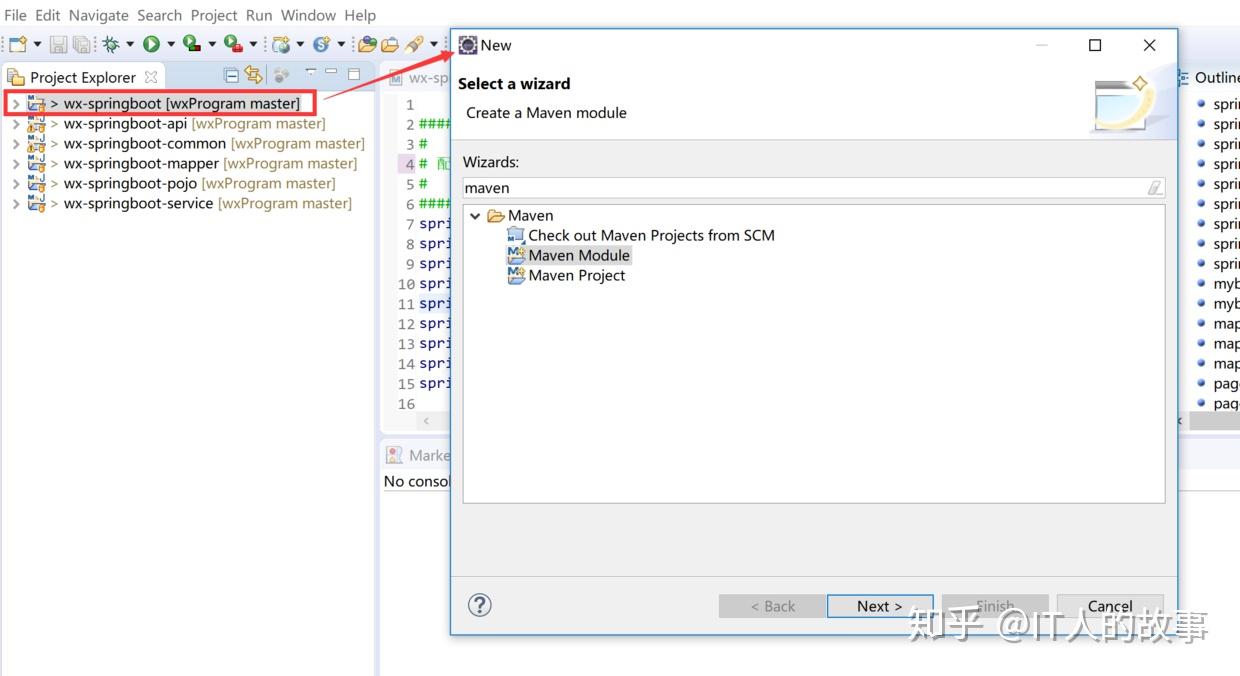1240x676 pixels.
Task: Click the Next button
Action: 880,606
